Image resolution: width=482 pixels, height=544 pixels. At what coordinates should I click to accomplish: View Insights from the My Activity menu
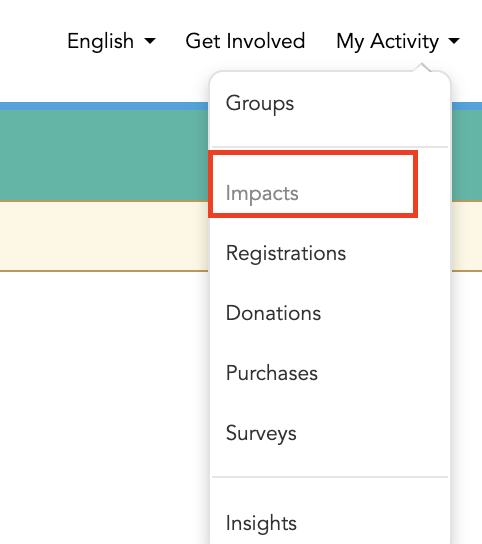tap(261, 523)
